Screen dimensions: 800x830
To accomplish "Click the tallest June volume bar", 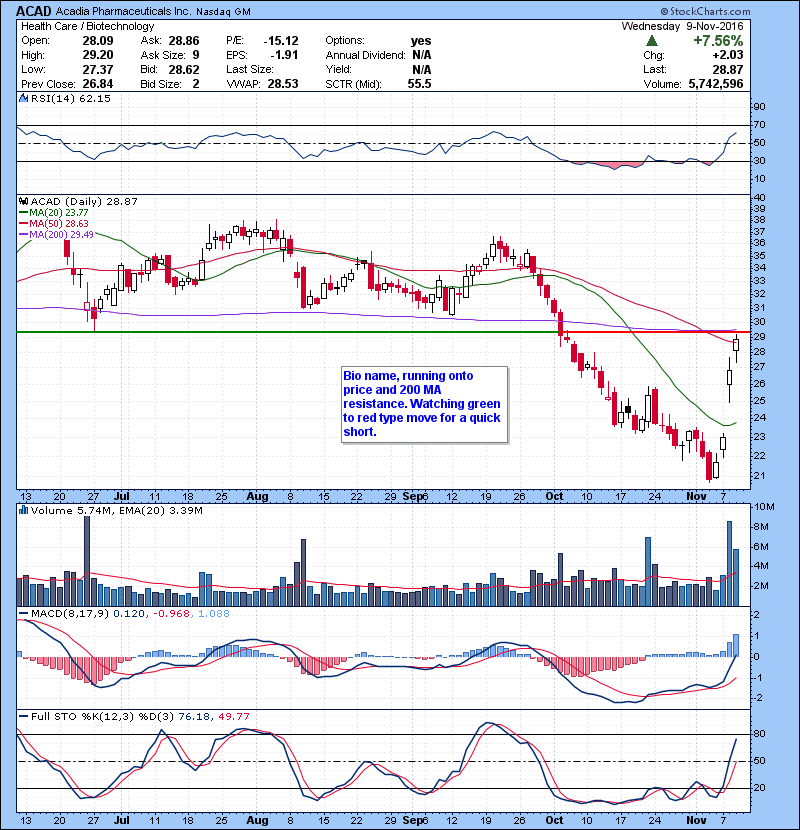I will pyautogui.click(x=87, y=561).
